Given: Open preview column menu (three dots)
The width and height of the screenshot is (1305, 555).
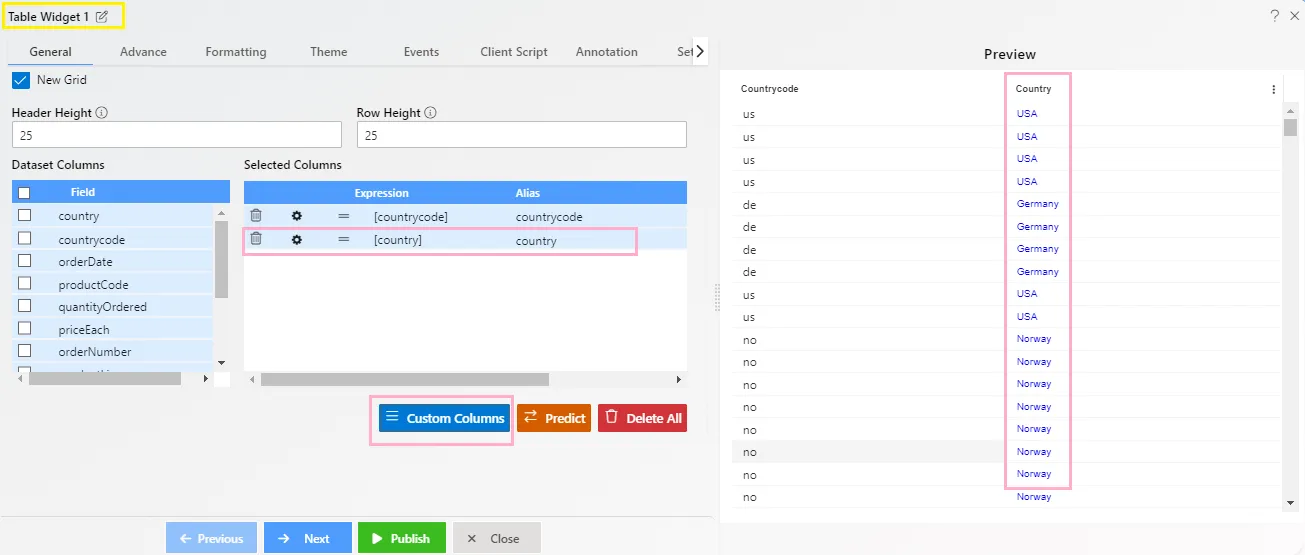Looking at the screenshot, I should tap(1273, 89).
